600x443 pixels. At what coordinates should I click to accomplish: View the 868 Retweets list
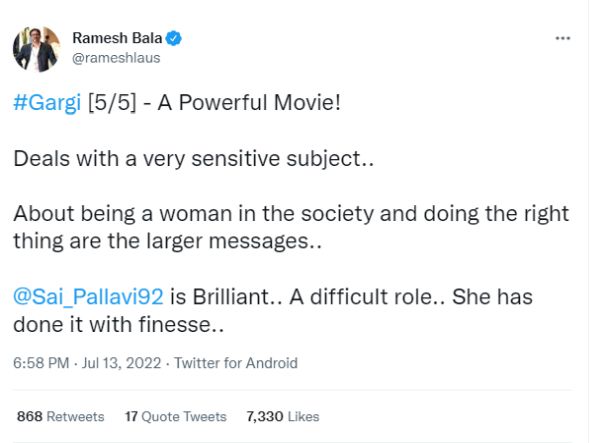(61, 416)
